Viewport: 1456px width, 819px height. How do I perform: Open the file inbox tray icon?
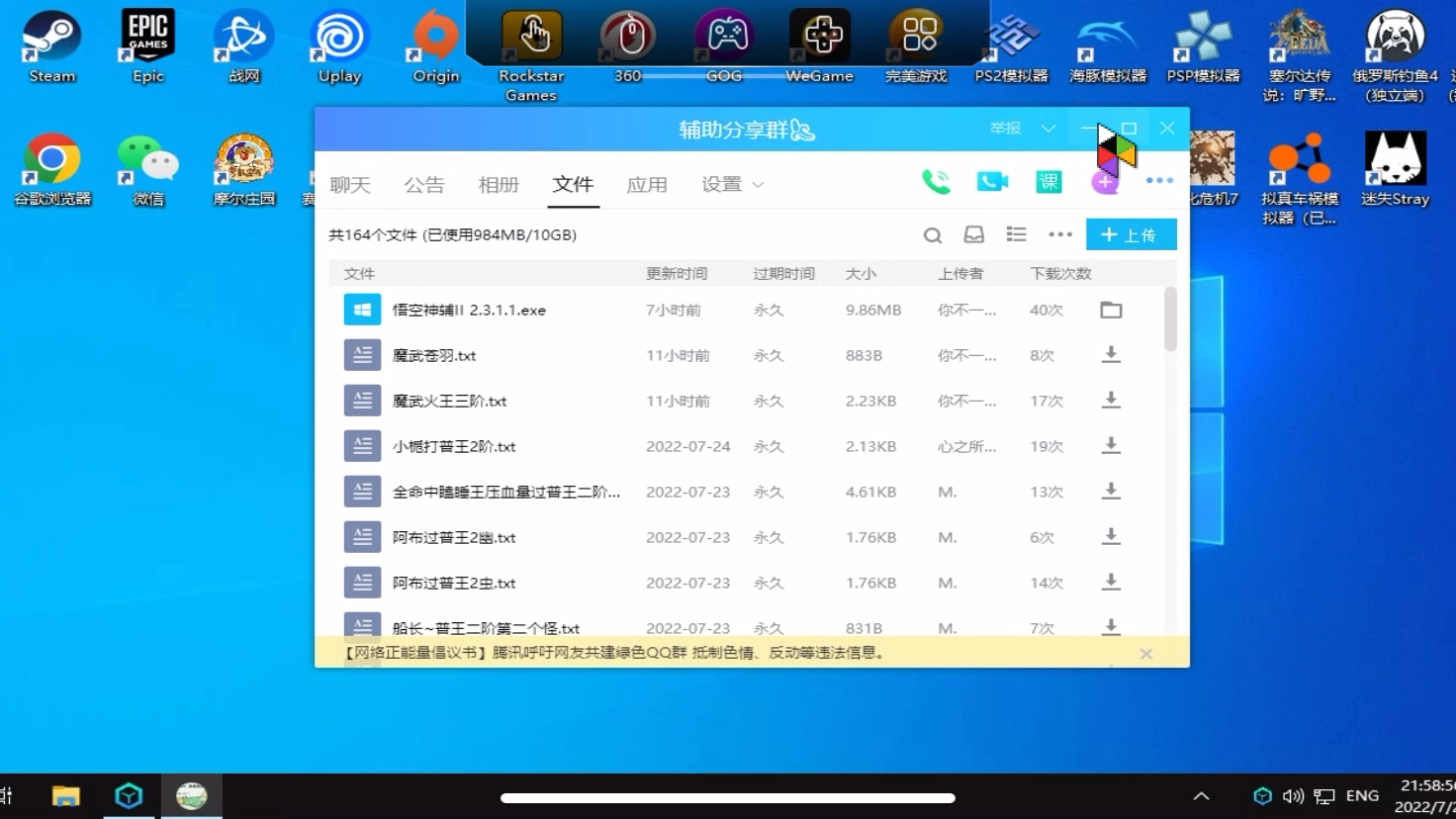pyautogui.click(x=974, y=234)
